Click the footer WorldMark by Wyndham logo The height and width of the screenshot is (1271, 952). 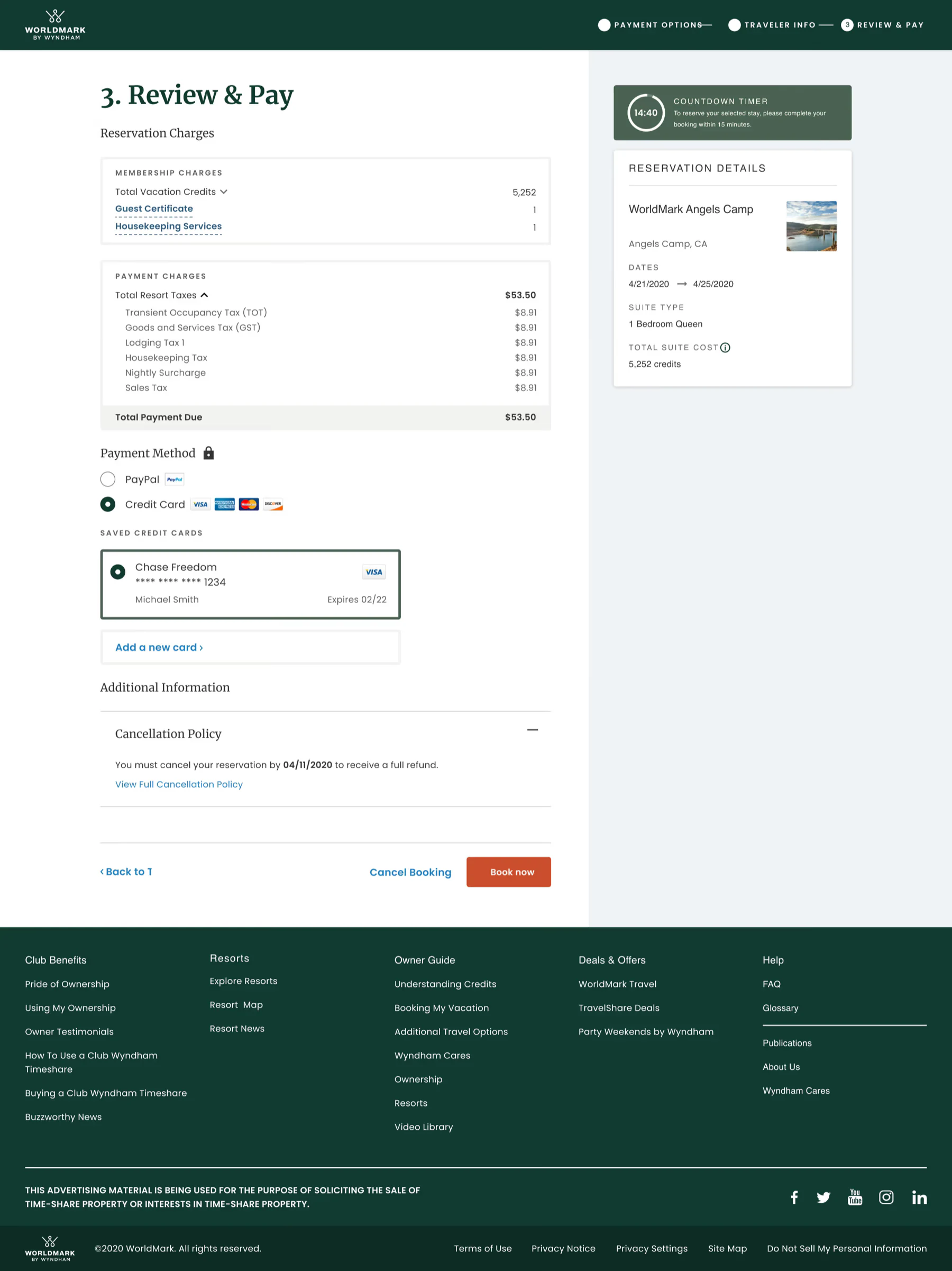[50, 1248]
